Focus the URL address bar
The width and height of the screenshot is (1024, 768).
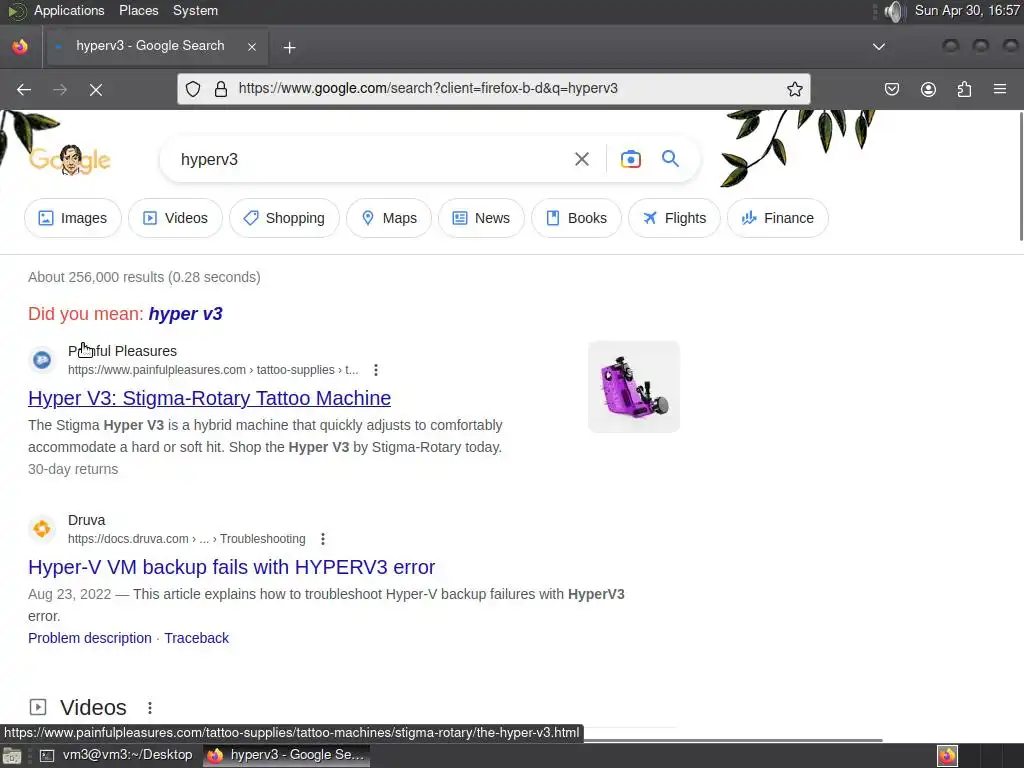[493, 89]
